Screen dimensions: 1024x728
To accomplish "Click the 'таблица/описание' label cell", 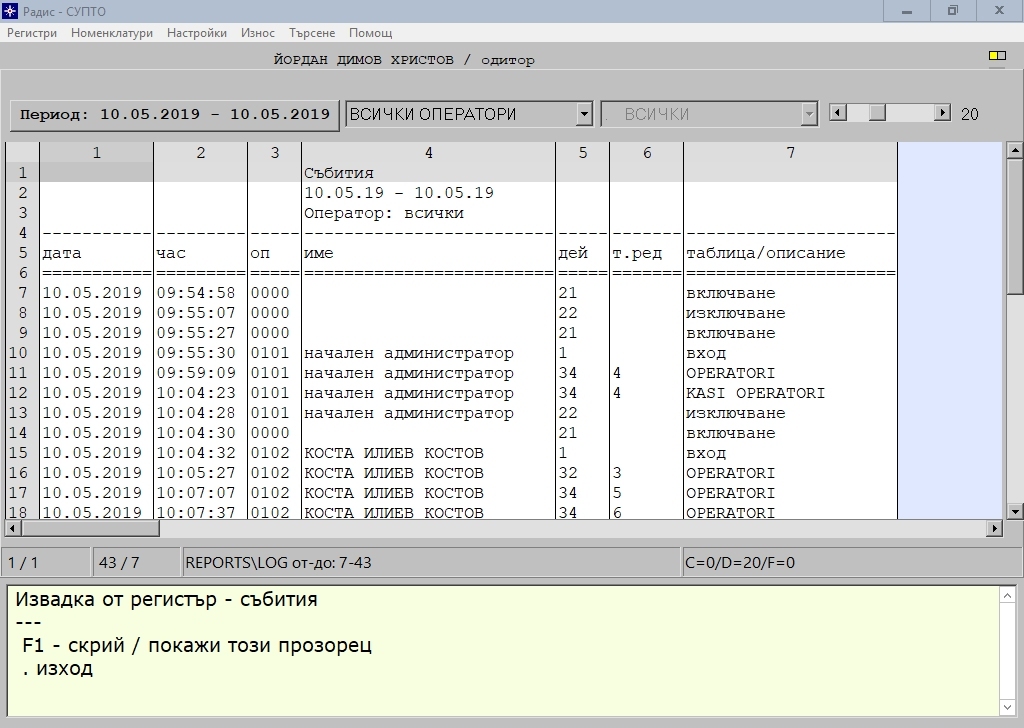I will 790,253.
